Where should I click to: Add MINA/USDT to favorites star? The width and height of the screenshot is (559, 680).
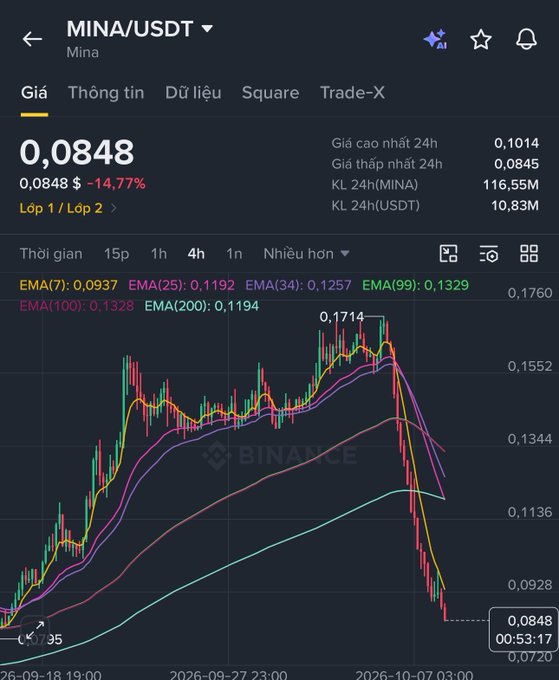tap(481, 39)
